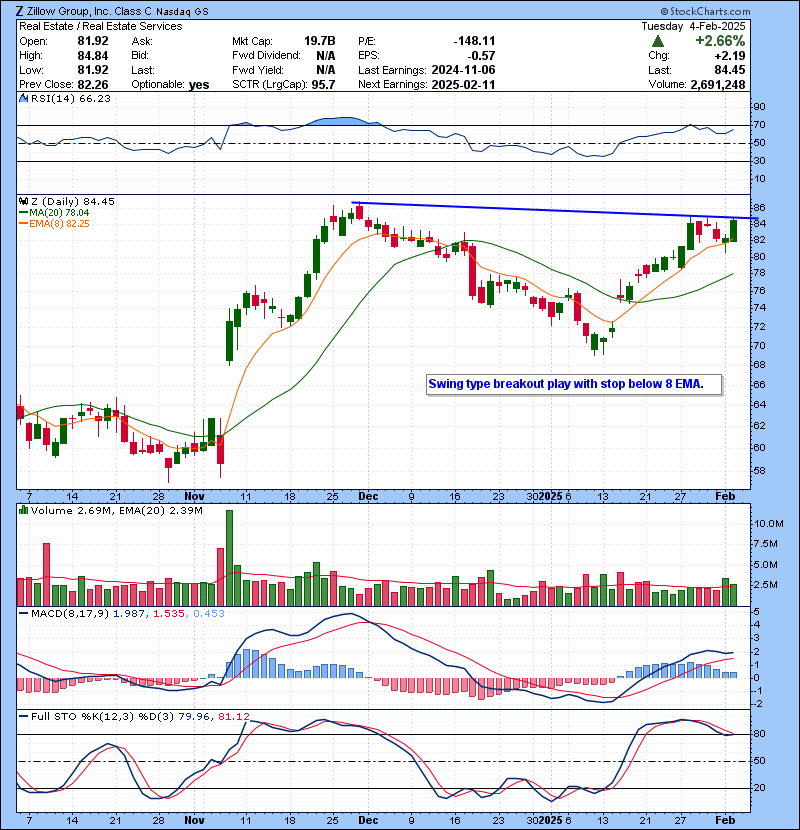The width and height of the screenshot is (800, 830).
Task: Click the RSI(14) 66.23 label
Action: point(70,98)
